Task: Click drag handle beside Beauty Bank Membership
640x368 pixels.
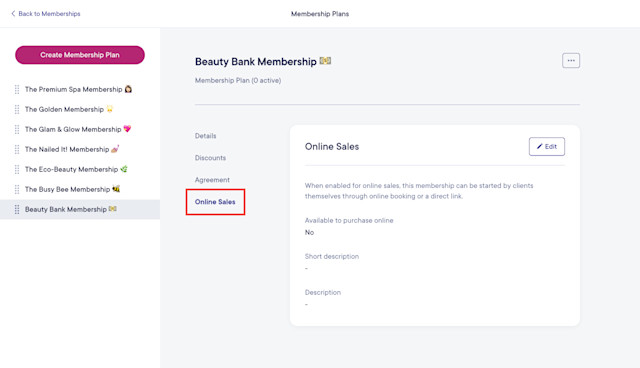Action: click(17, 209)
